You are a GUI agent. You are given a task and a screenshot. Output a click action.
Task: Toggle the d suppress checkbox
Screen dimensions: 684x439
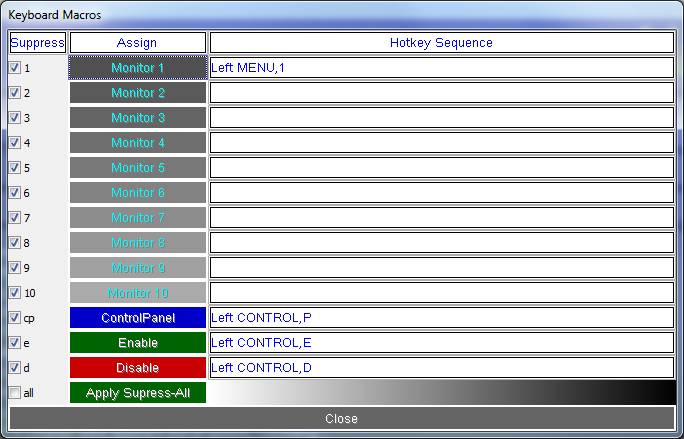point(15,367)
